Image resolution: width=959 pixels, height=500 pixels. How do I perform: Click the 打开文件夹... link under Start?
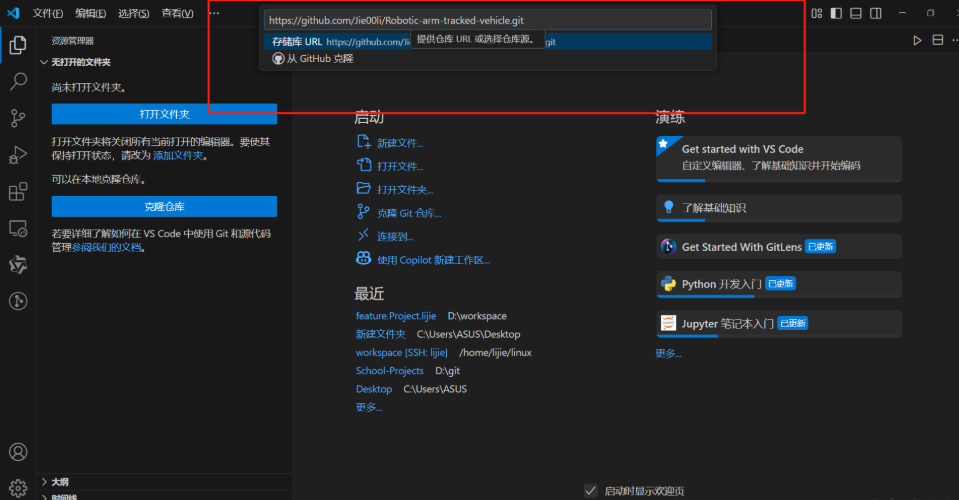(x=405, y=189)
